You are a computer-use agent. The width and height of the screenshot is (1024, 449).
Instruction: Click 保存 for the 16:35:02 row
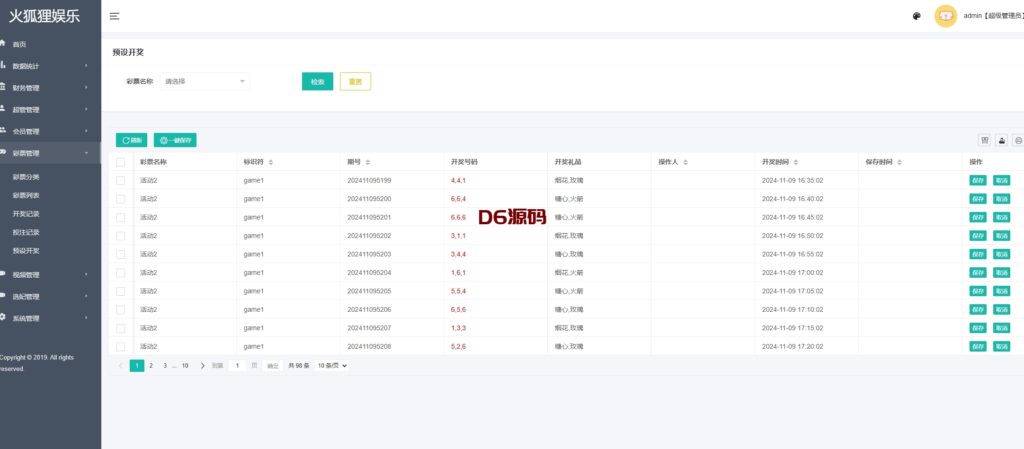click(978, 181)
